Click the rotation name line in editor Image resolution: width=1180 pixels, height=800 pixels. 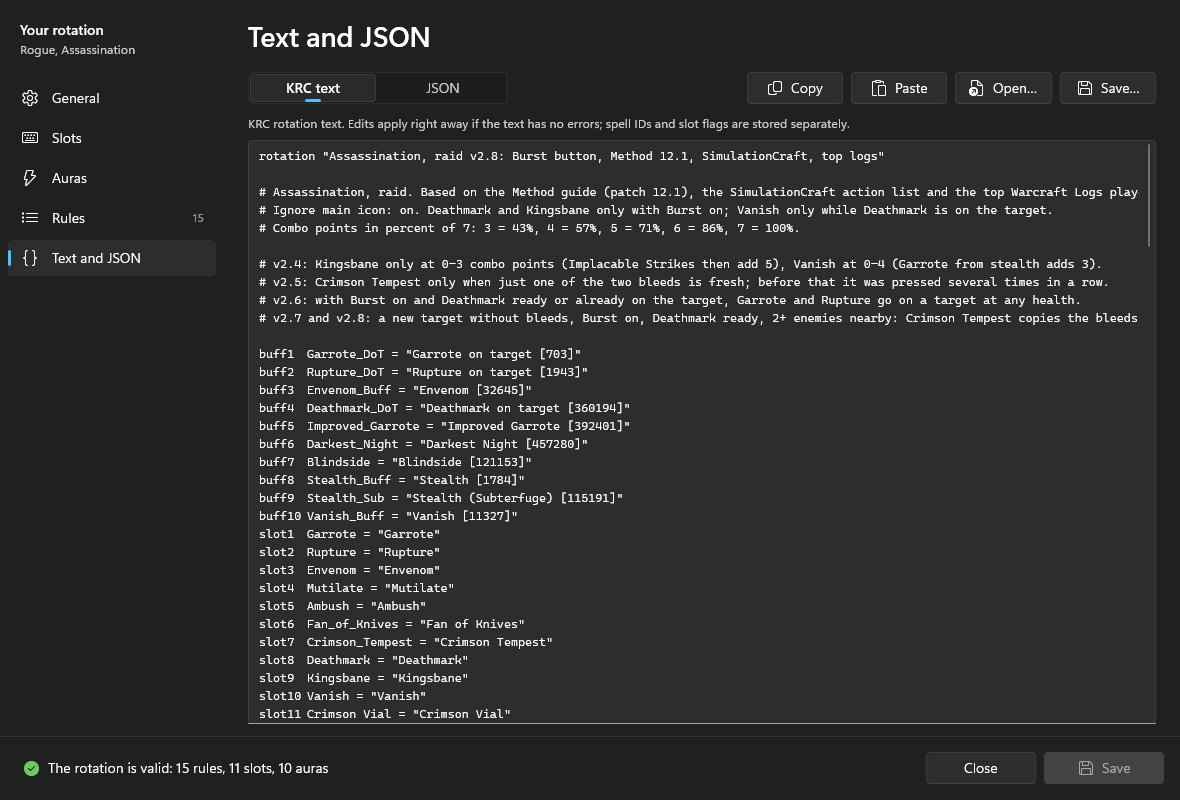coord(571,156)
